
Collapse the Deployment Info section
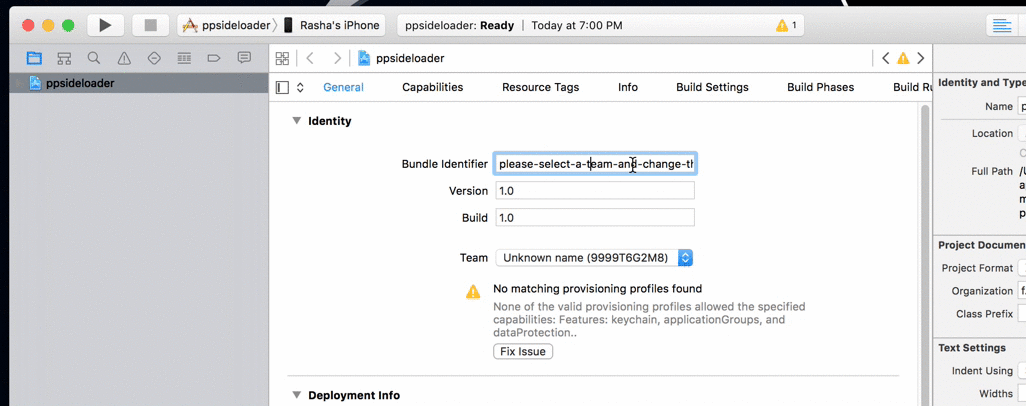[x=296, y=395]
